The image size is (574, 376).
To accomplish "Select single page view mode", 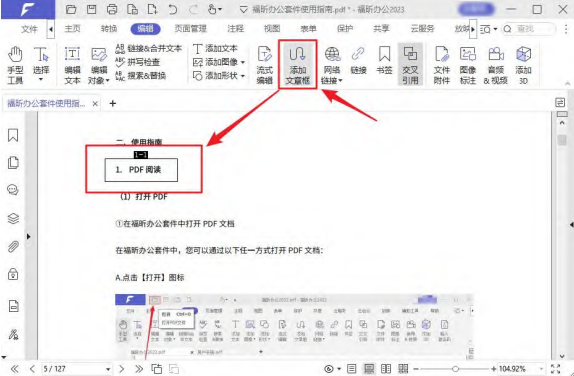I will (351, 369).
